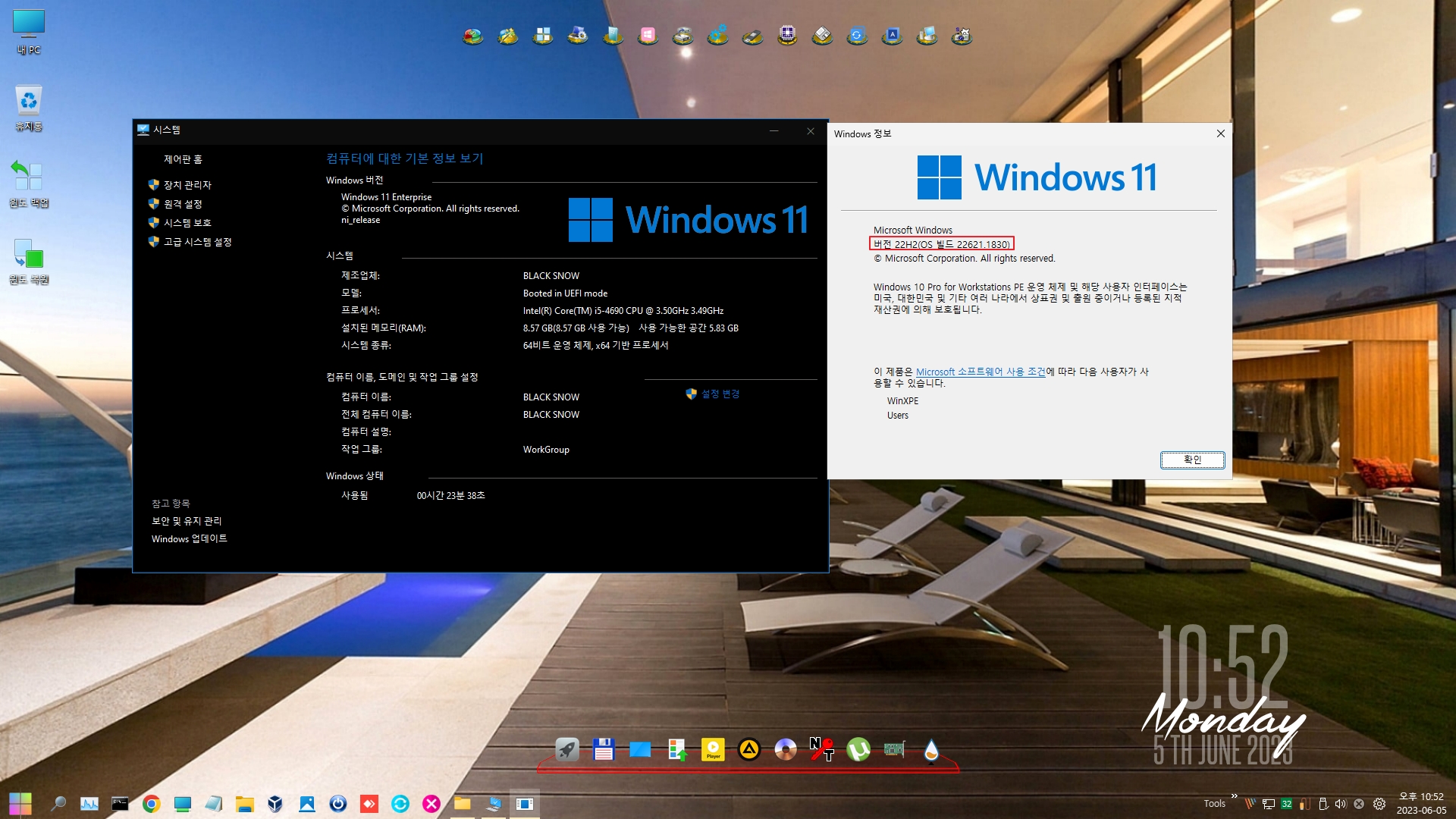The width and height of the screenshot is (1456, 819).
Task: Launch uTorrent from the bottom dock
Action: (x=858, y=750)
